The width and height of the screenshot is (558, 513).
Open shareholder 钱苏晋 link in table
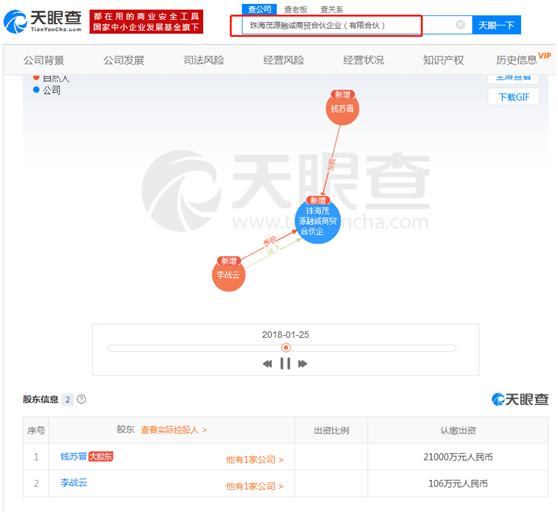(73, 456)
